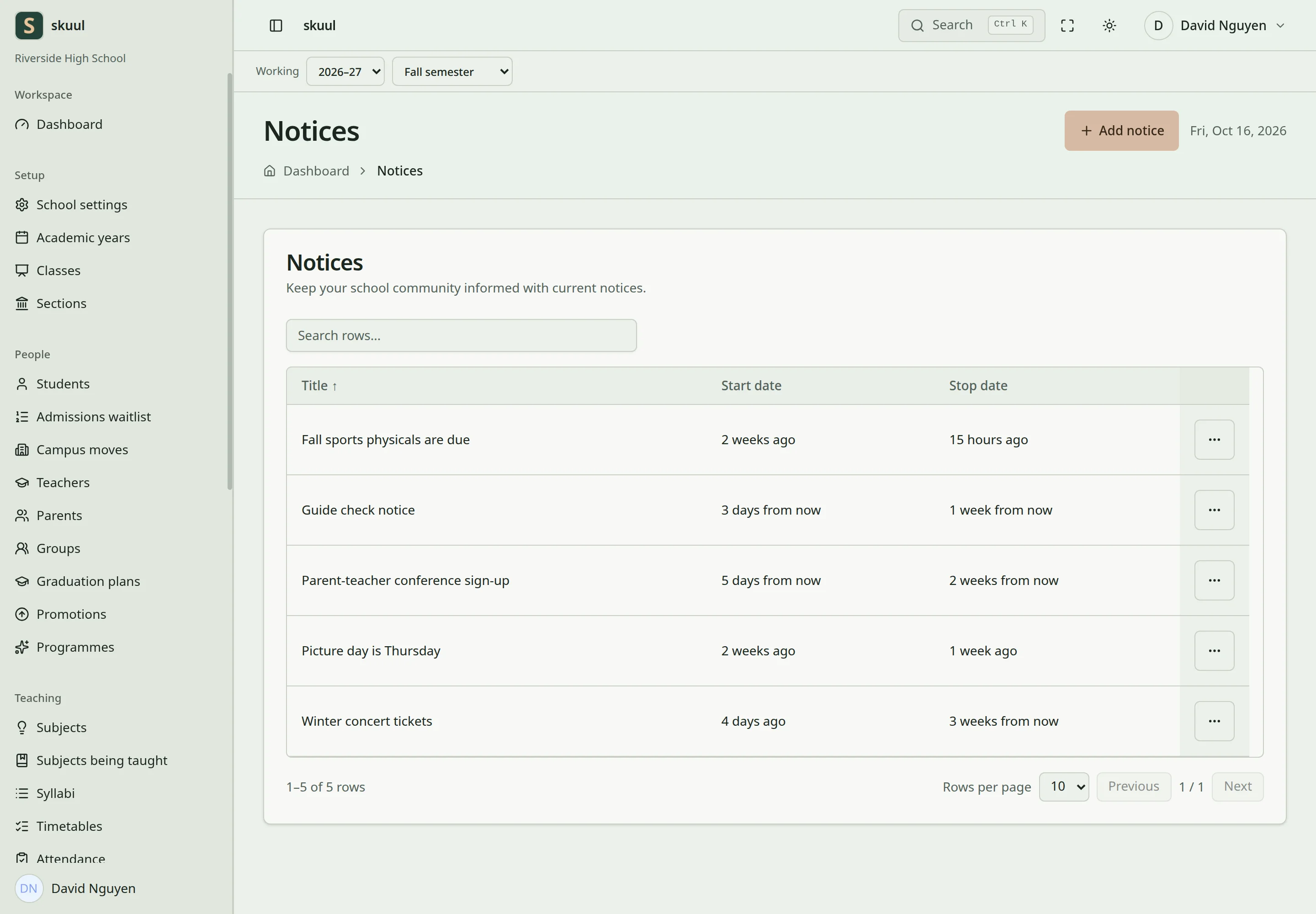Go to Dashboard breadcrumb link
The width and height of the screenshot is (1316, 914).
316,170
